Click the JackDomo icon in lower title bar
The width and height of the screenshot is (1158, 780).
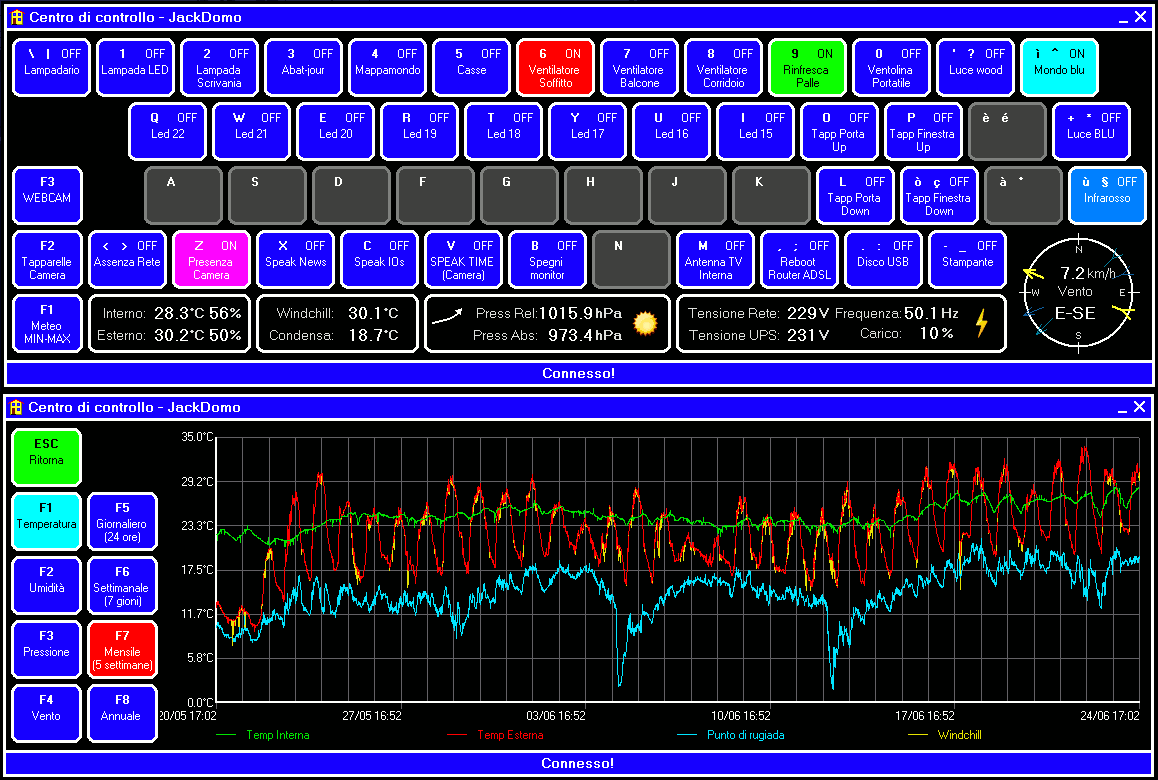[16, 407]
